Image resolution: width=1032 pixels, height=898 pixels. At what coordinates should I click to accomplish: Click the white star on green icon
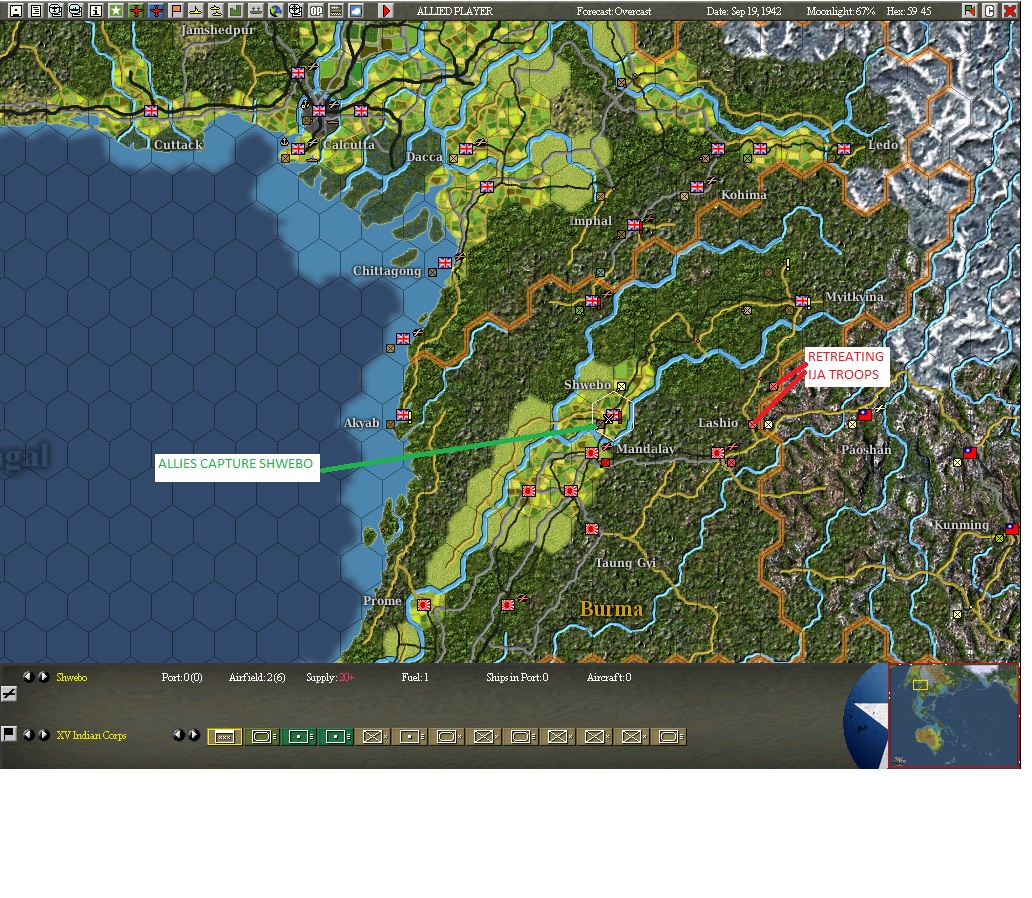coord(116,11)
